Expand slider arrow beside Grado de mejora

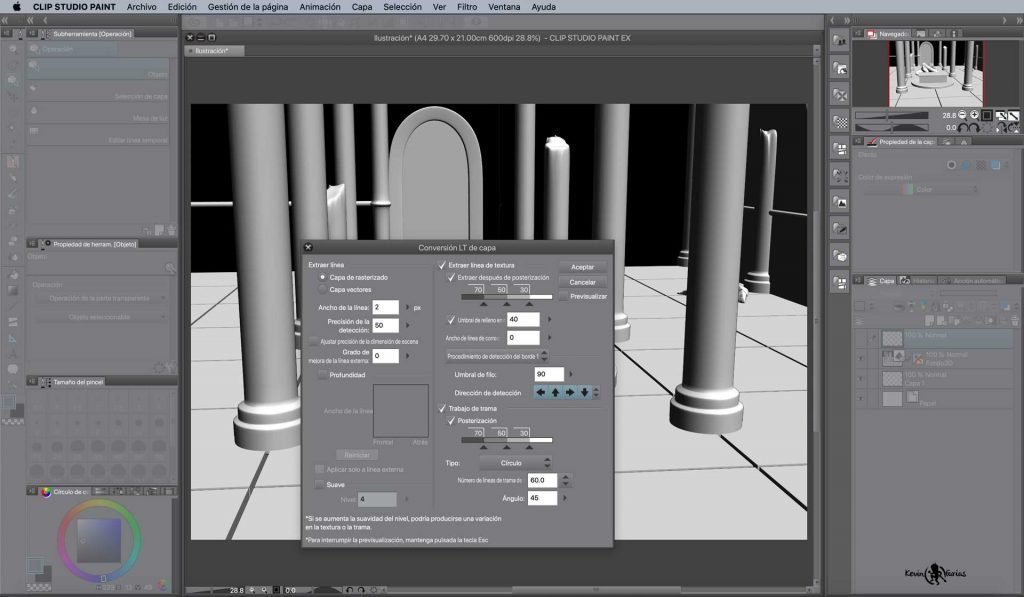pyautogui.click(x=408, y=356)
